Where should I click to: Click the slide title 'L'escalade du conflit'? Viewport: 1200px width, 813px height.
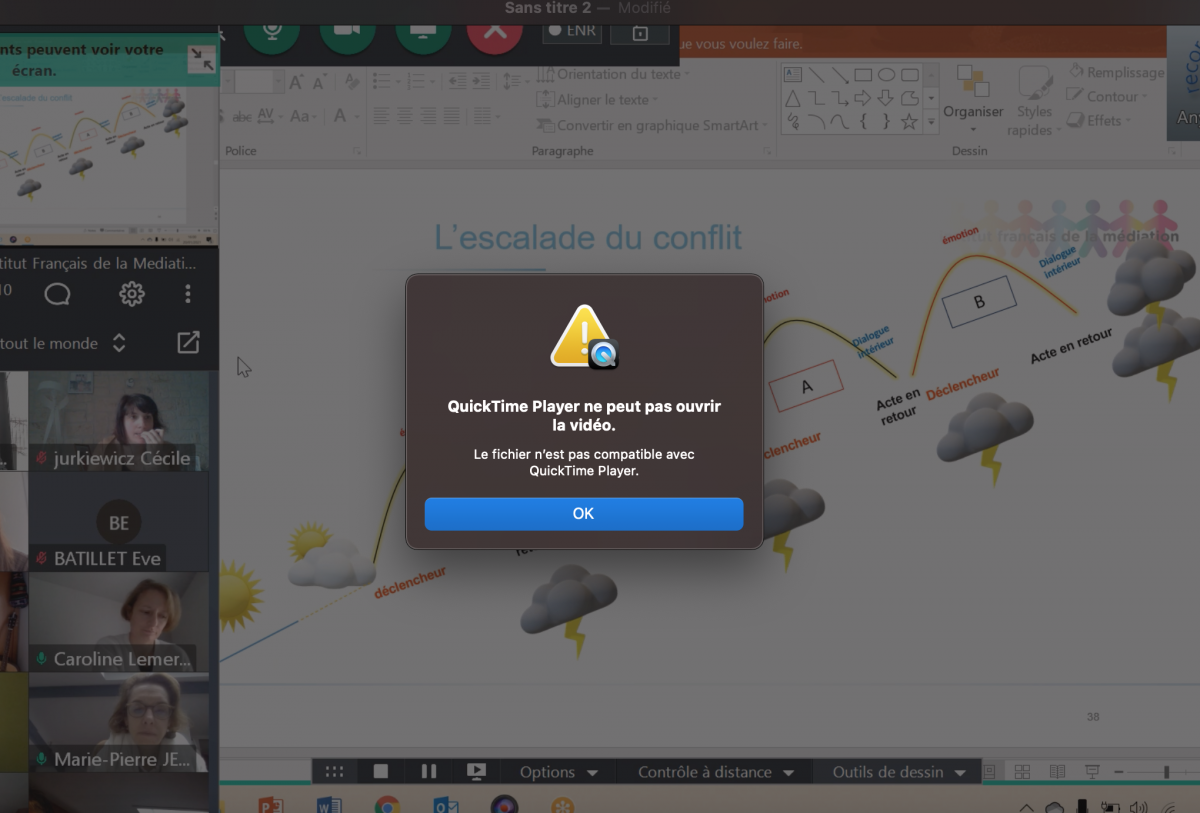point(588,238)
